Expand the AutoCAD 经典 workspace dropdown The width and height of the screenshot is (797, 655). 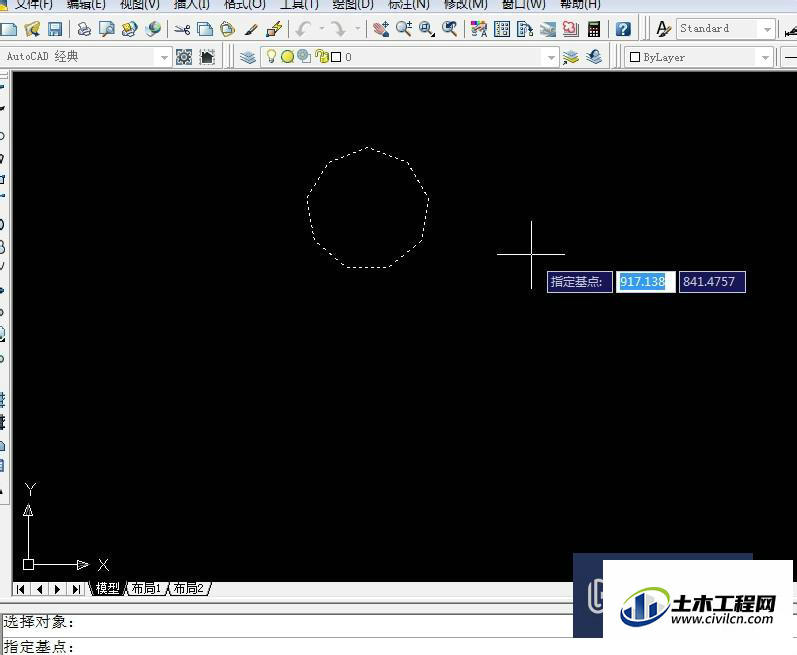[x=164, y=57]
